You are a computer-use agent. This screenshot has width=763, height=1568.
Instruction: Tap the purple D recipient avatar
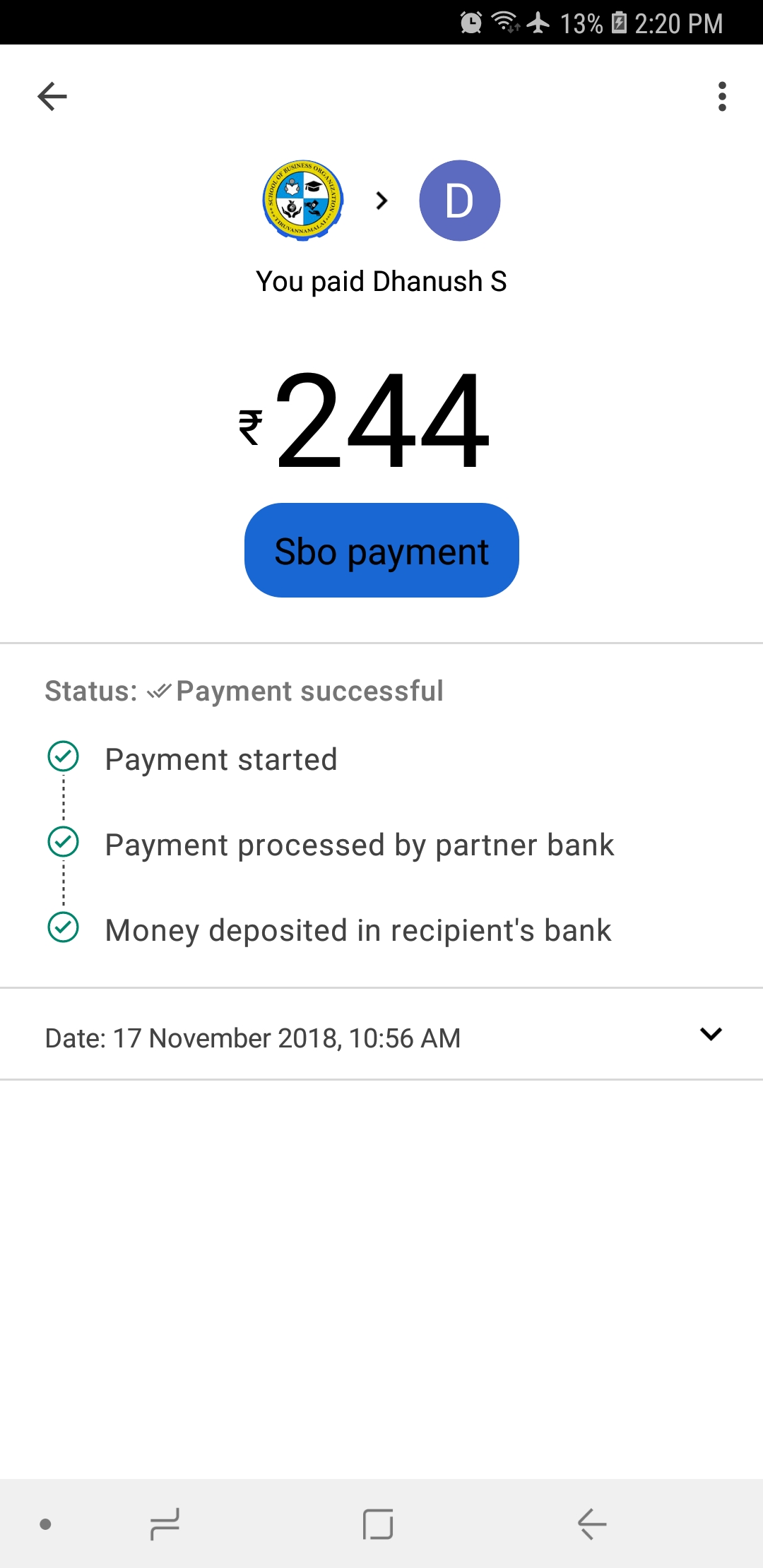coord(460,201)
